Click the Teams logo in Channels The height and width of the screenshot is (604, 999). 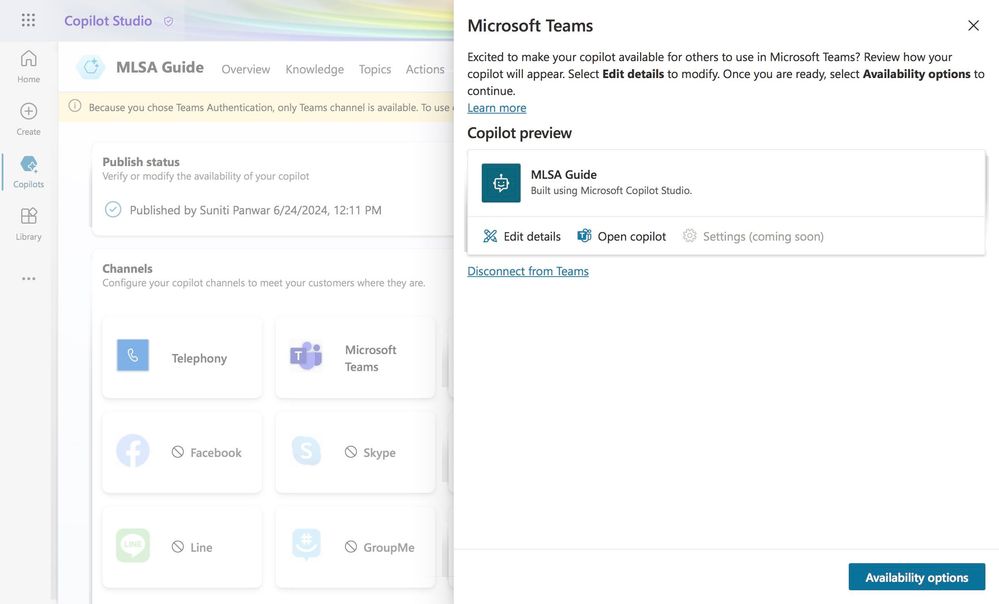tap(306, 356)
